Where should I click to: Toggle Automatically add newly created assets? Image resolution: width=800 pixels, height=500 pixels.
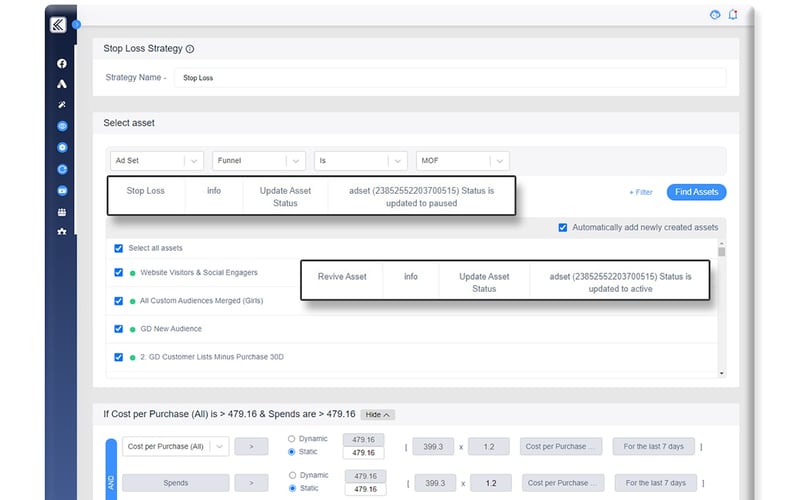(563, 228)
